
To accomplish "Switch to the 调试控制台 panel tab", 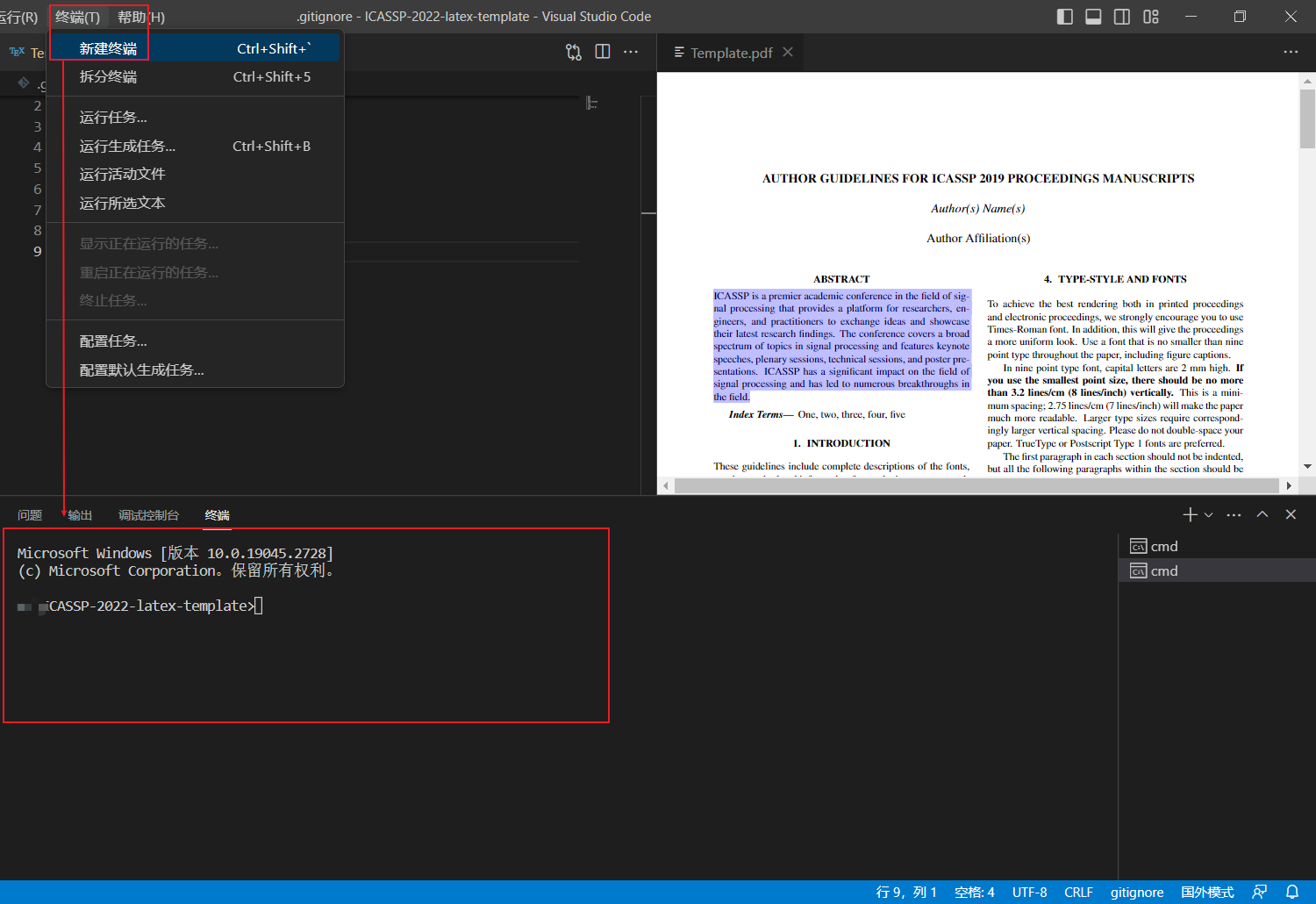I will [148, 515].
